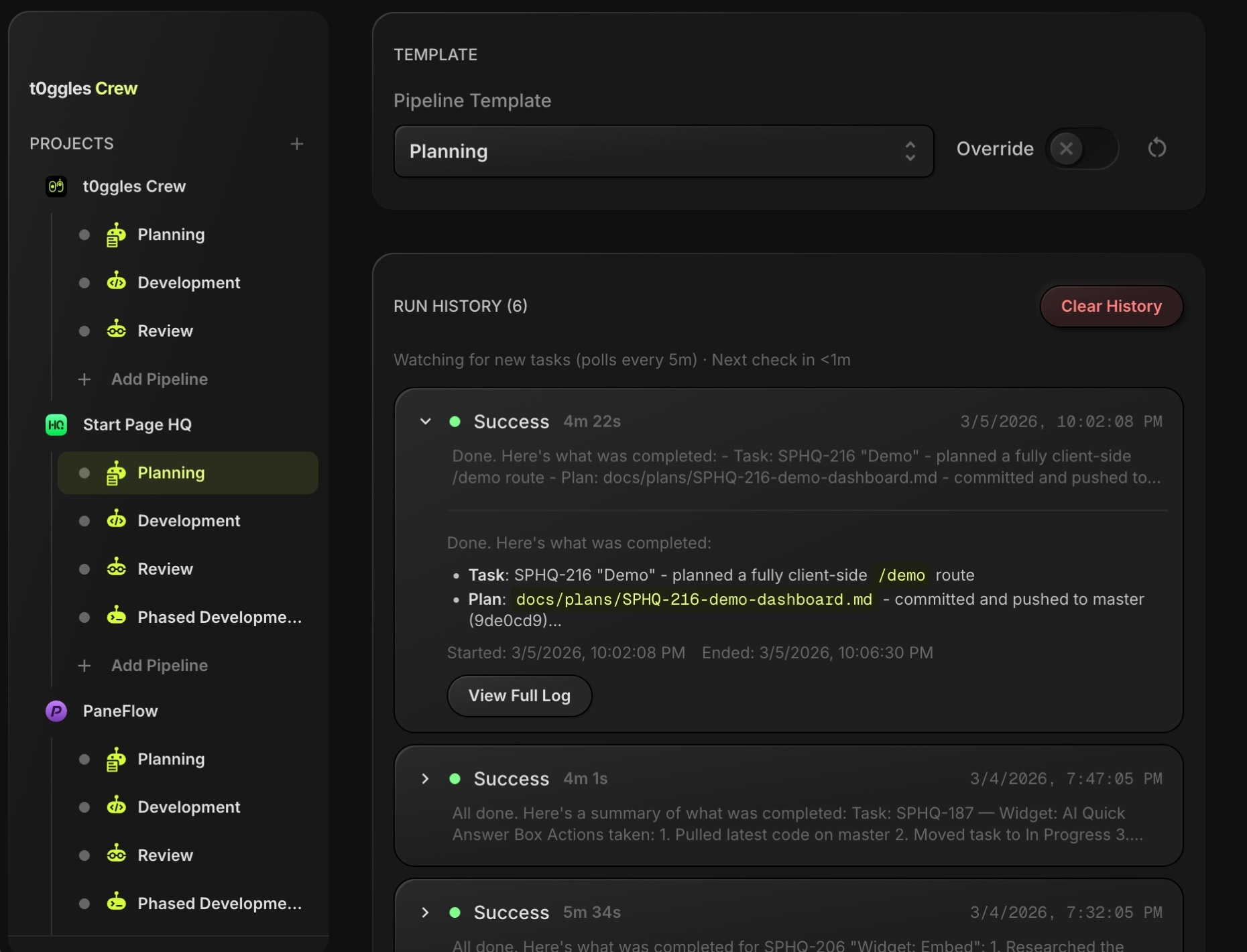Click the reset template refresh icon
This screenshot has height=952, width=1247.
(x=1156, y=148)
